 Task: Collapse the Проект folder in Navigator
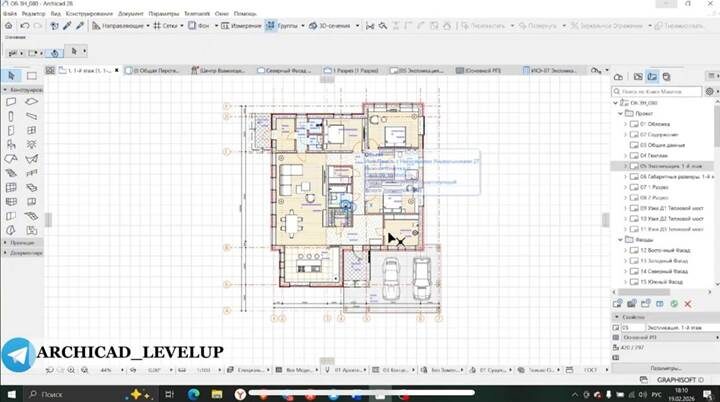[x=620, y=113]
